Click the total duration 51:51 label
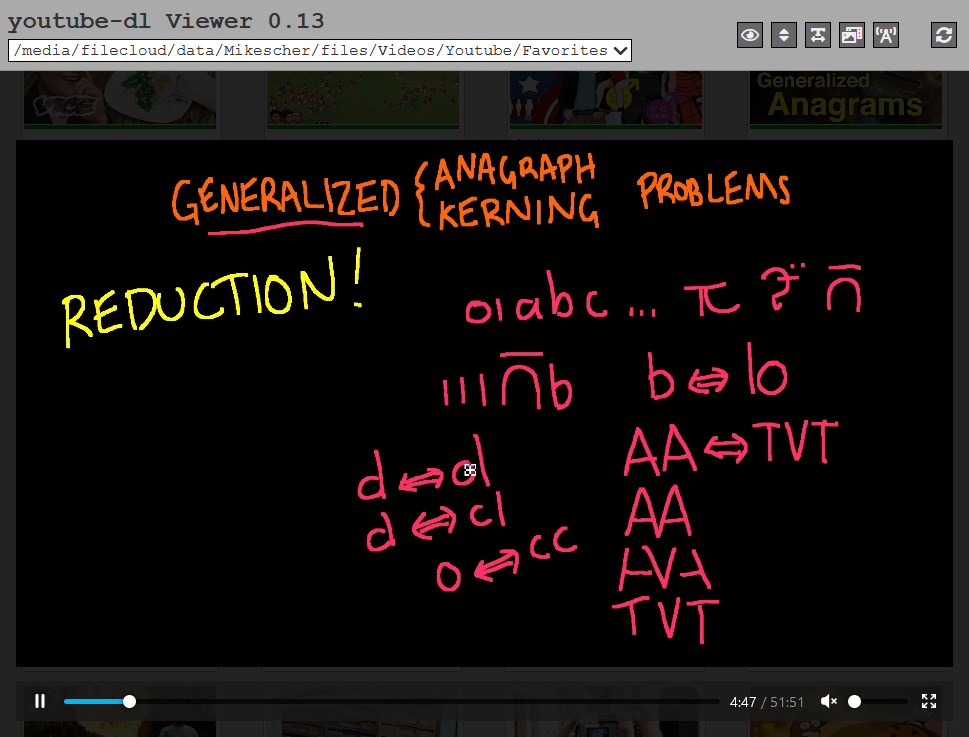 point(786,702)
